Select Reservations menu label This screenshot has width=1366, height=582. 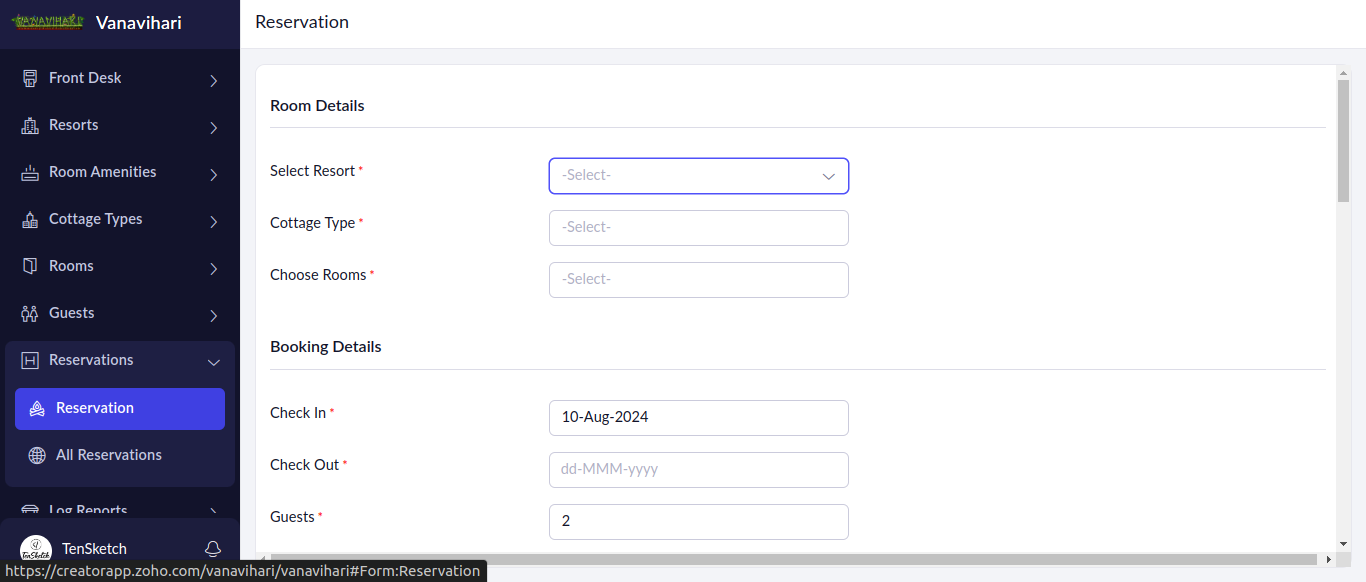click(x=91, y=360)
